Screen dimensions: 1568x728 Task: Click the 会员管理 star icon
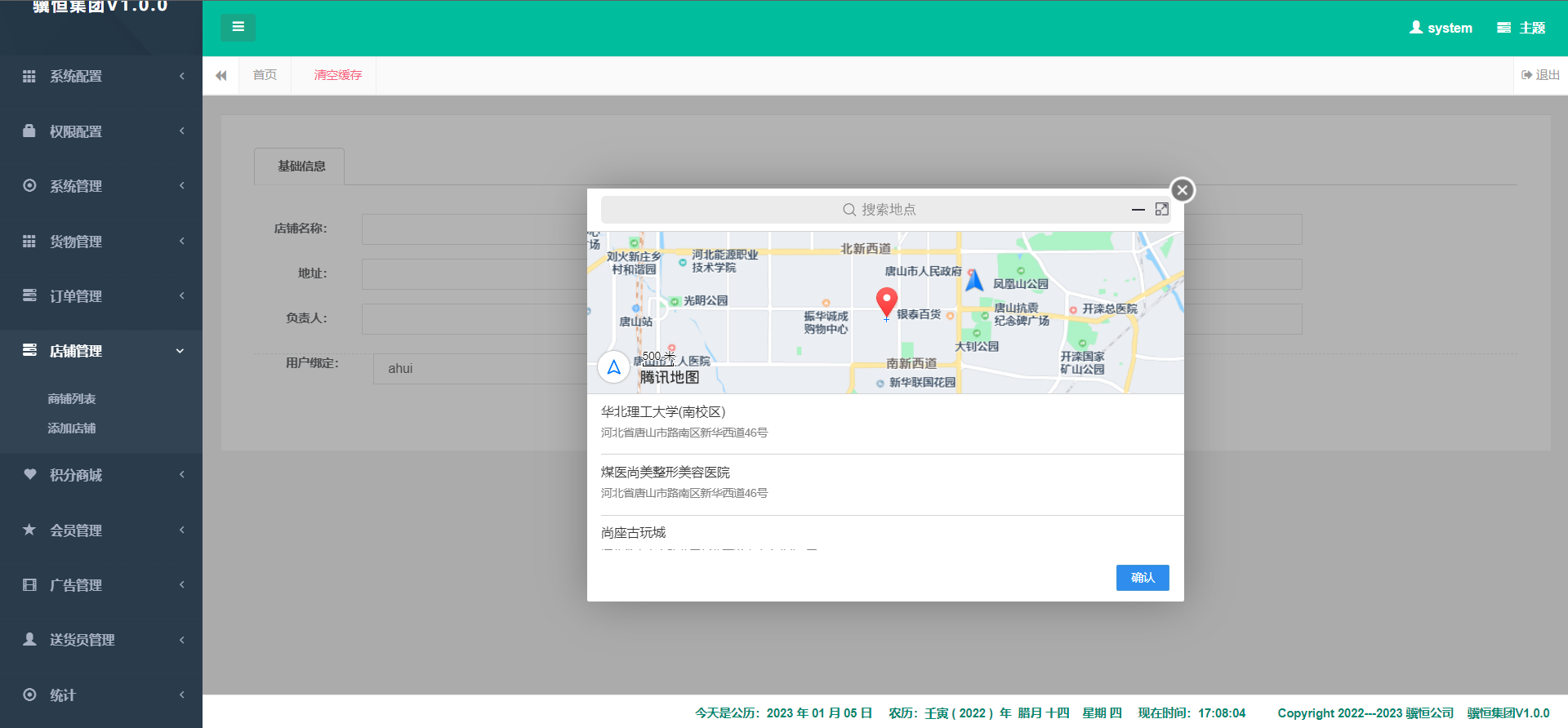pyautogui.click(x=29, y=530)
